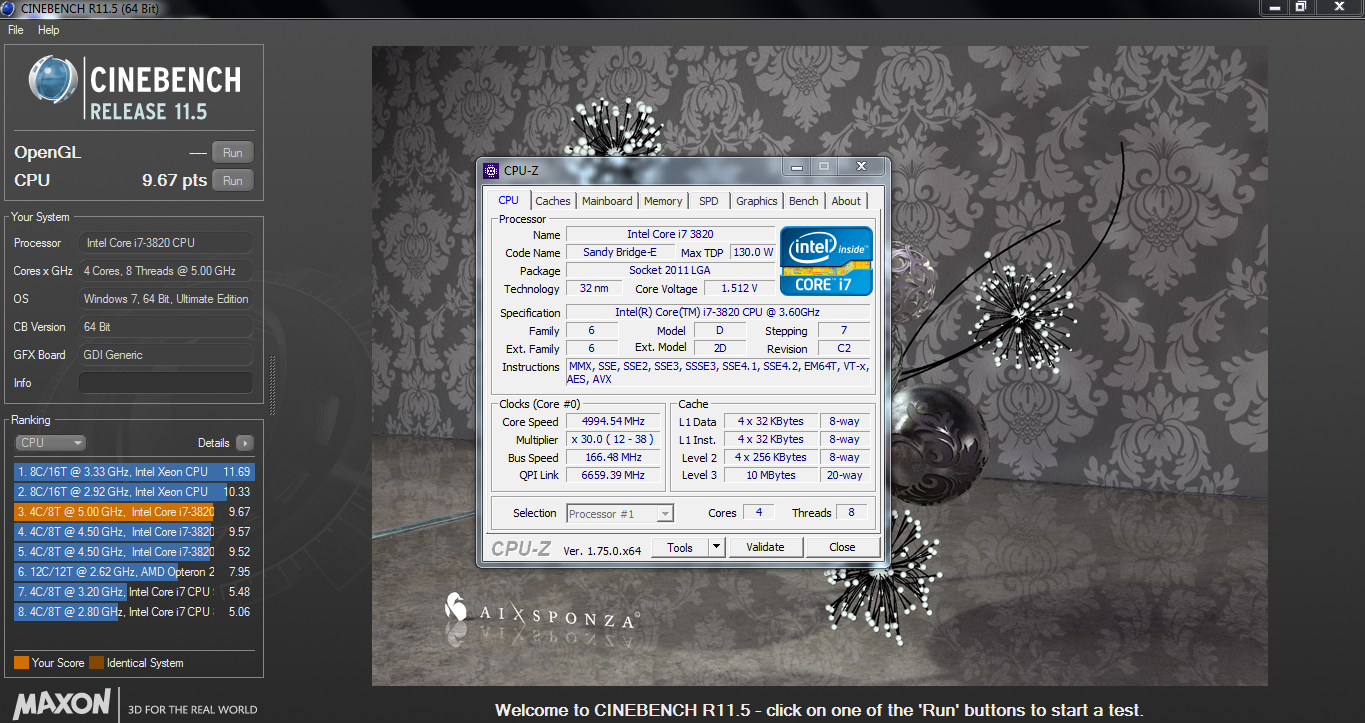The height and width of the screenshot is (723, 1365).
Task: Click the processor name Intel Core i7 3820 field
Action: pyautogui.click(x=670, y=235)
